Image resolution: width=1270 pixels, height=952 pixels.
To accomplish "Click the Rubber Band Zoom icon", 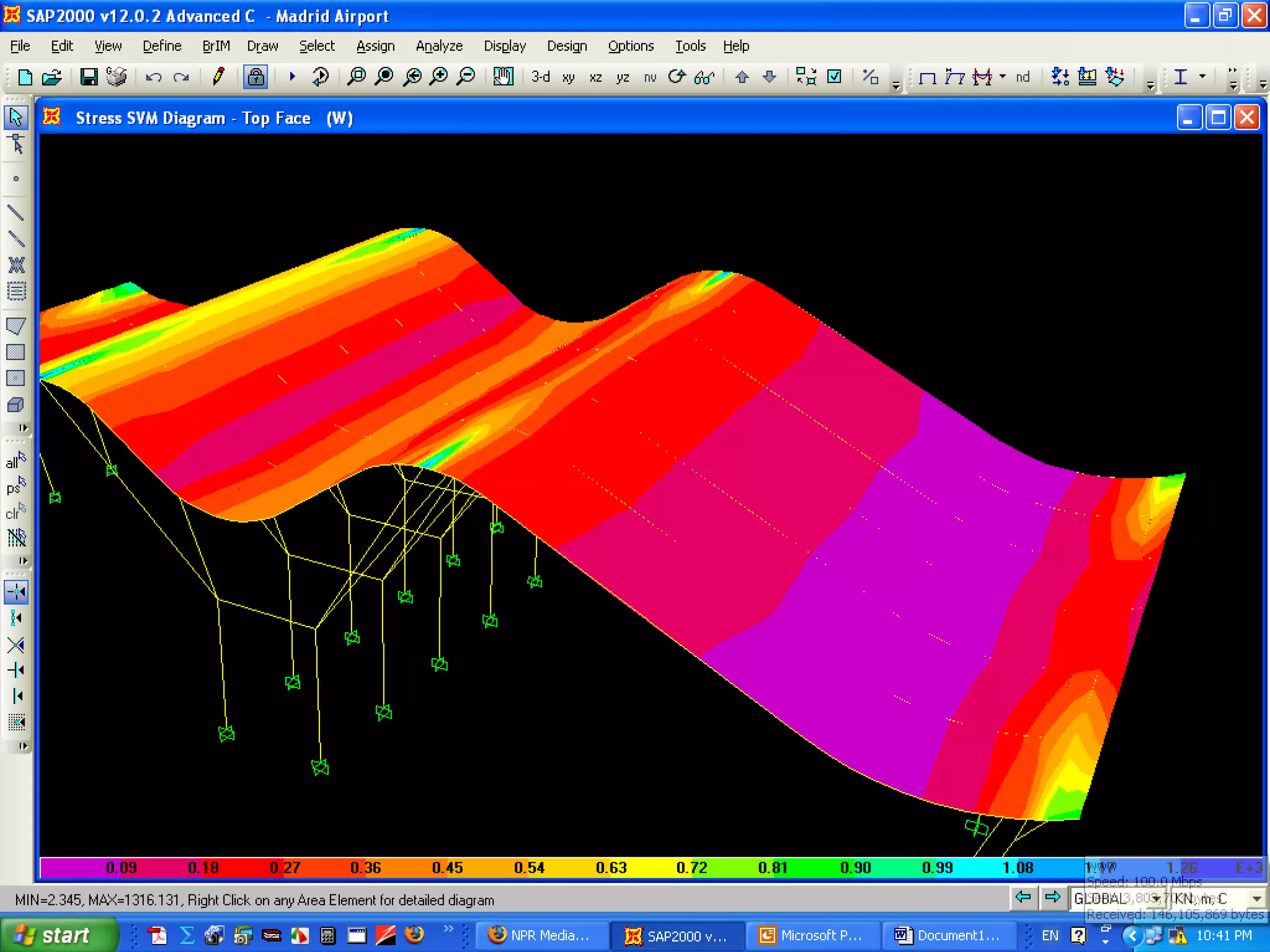I will click(357, 77).
